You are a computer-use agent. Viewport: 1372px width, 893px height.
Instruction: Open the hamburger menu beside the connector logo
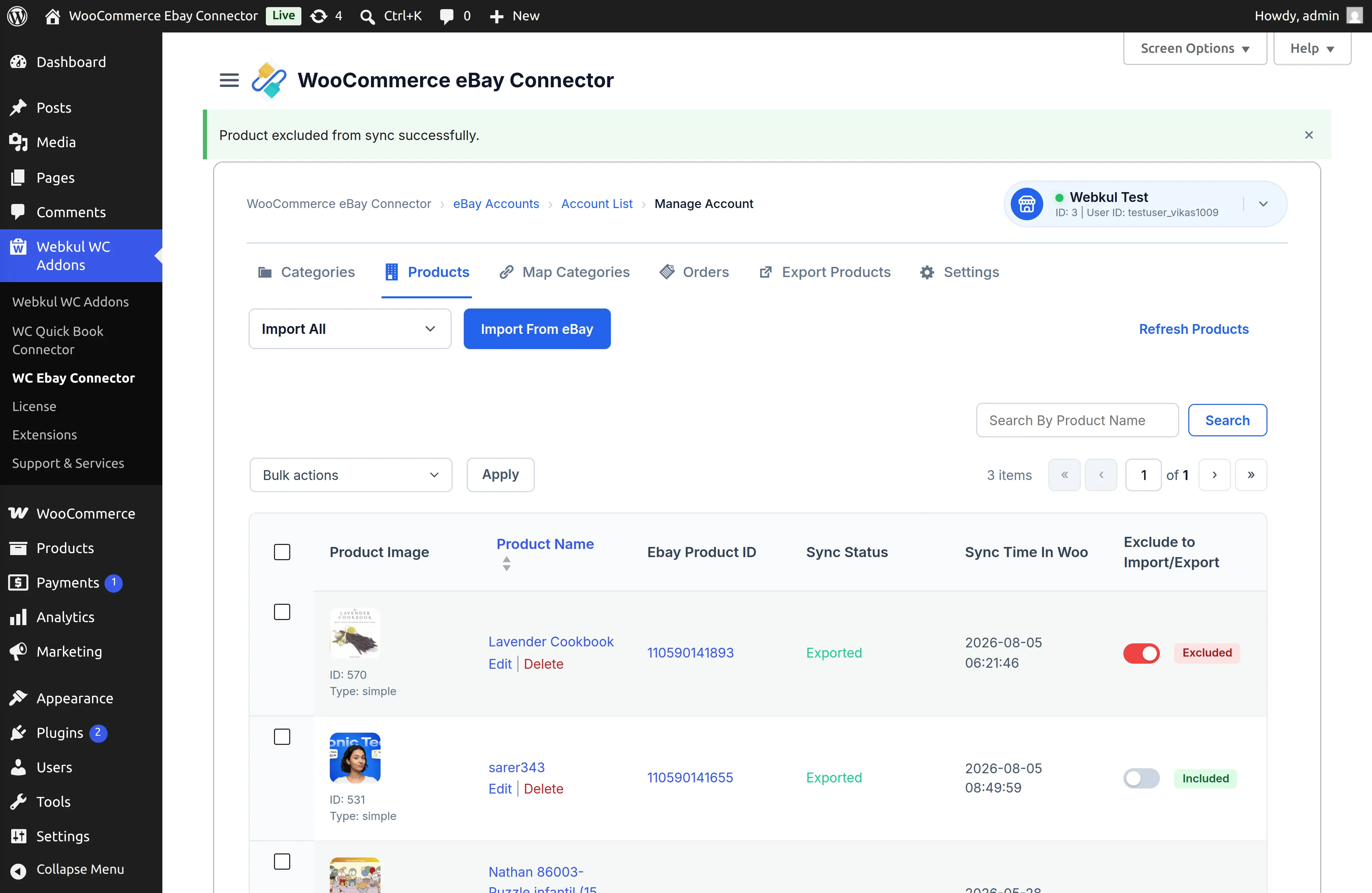point(229,80)
